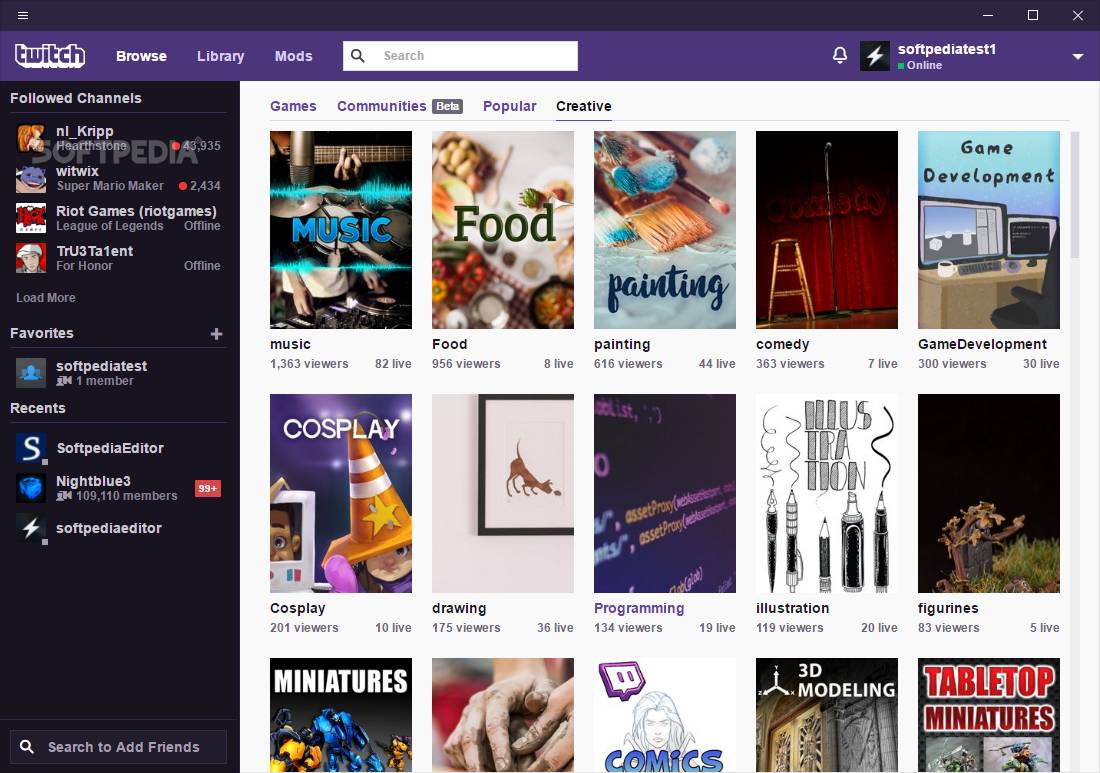Screen dimensions: 1100x773
Task: Click the search magnifier icon
Action: pyautogui.click(x=358, y=56)
